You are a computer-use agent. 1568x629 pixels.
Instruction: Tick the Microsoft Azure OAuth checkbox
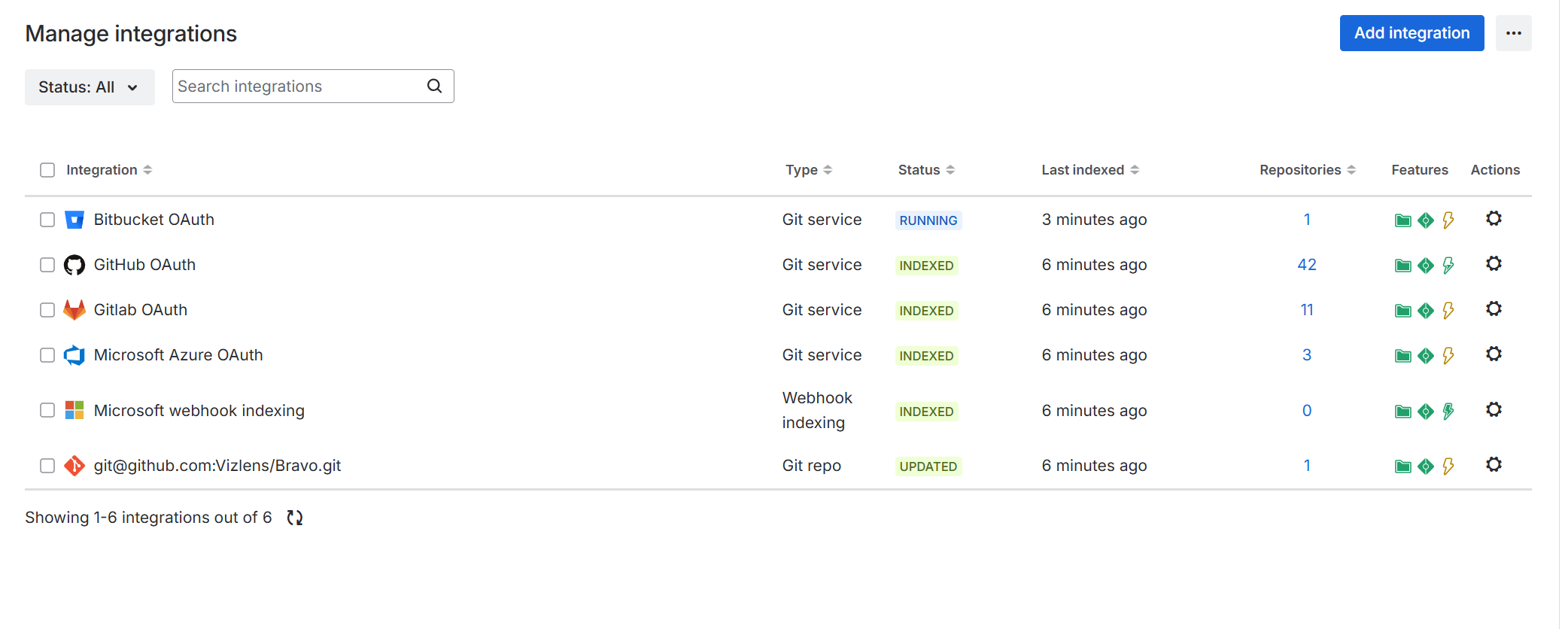(47, 355)
